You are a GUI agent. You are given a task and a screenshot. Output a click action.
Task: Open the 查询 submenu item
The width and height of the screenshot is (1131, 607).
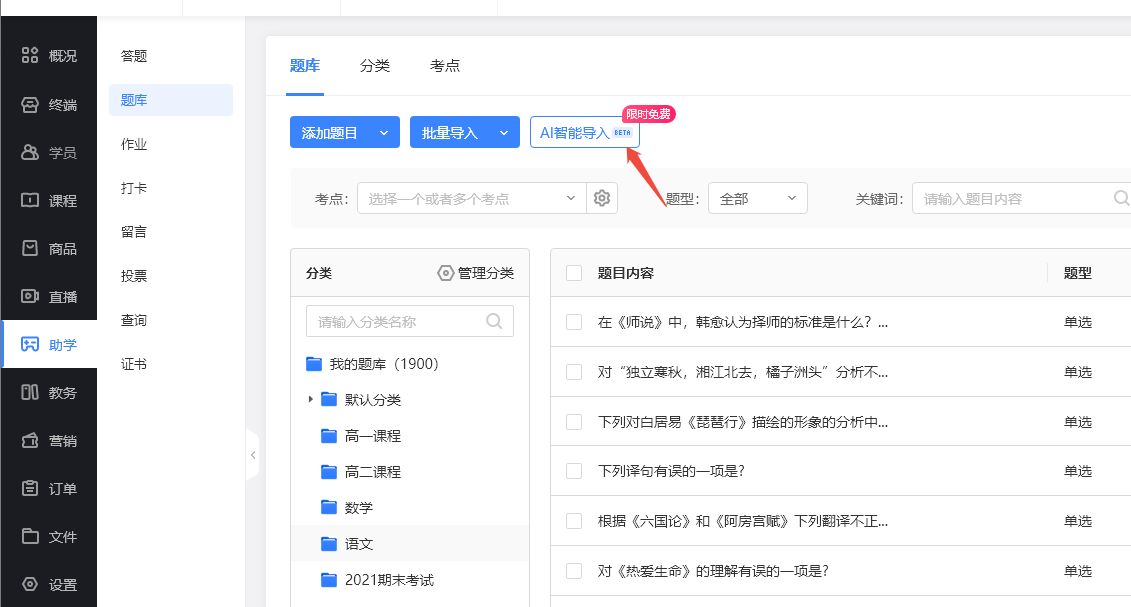(133, 320)
